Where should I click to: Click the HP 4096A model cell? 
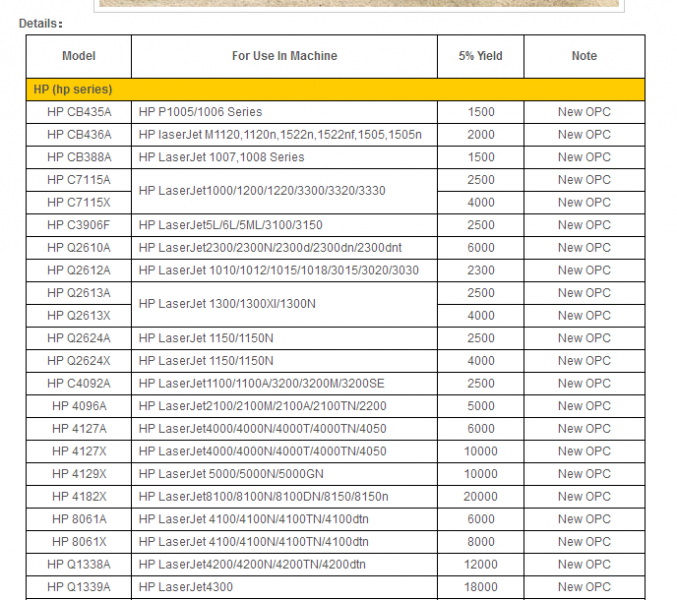pyautogui.click(x=79, y=406)
